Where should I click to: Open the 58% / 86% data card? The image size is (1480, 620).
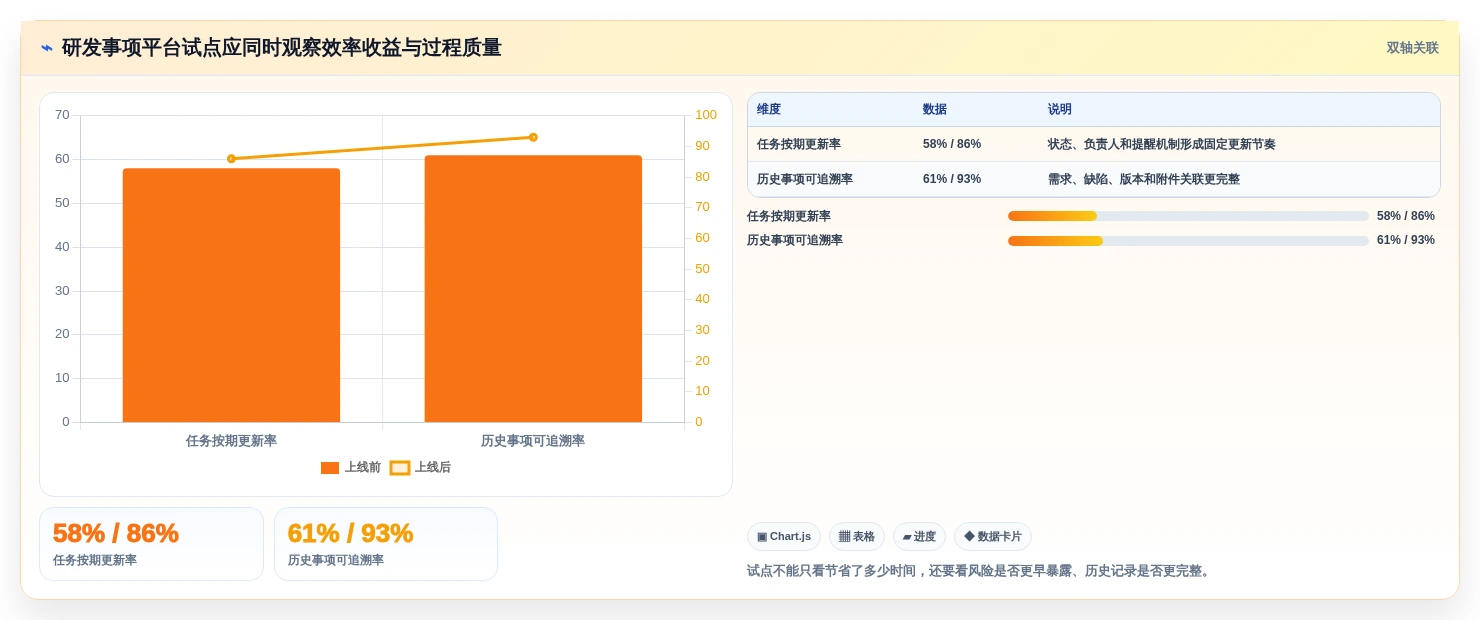[151, 544]
